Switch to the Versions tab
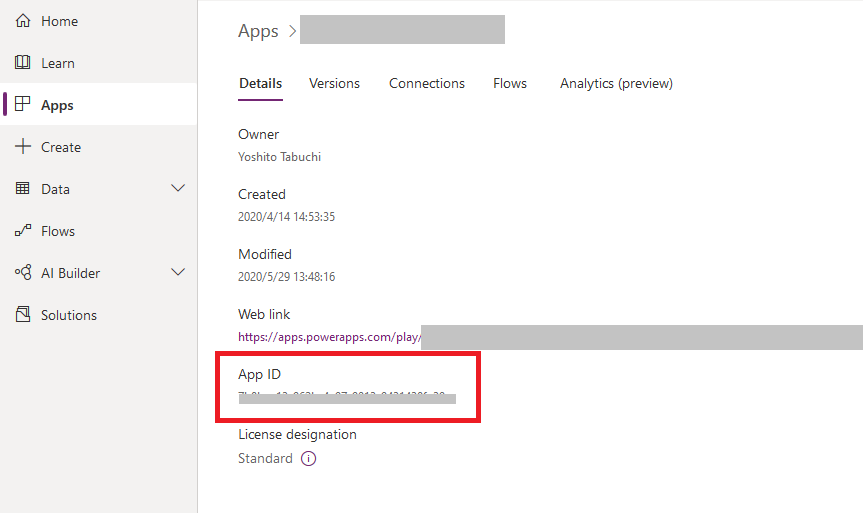This screenshot has width=863, height=513. click(x=334, y=84)
